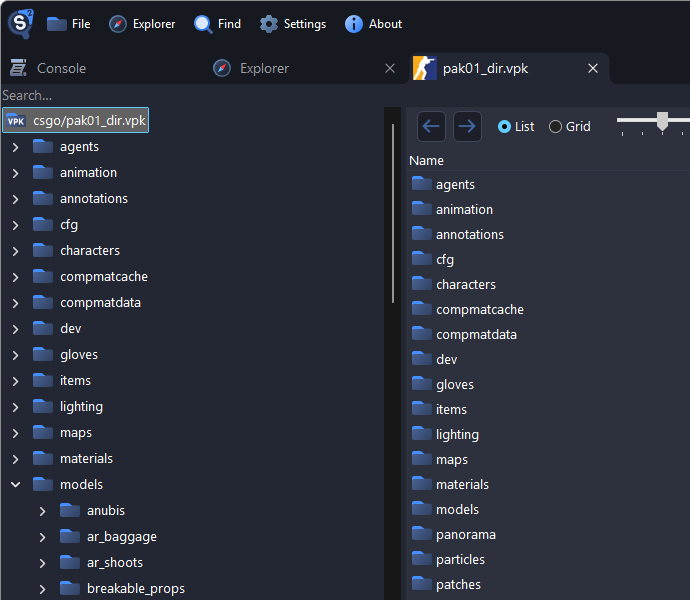Select lighting label in the tree

click(81, 407)
